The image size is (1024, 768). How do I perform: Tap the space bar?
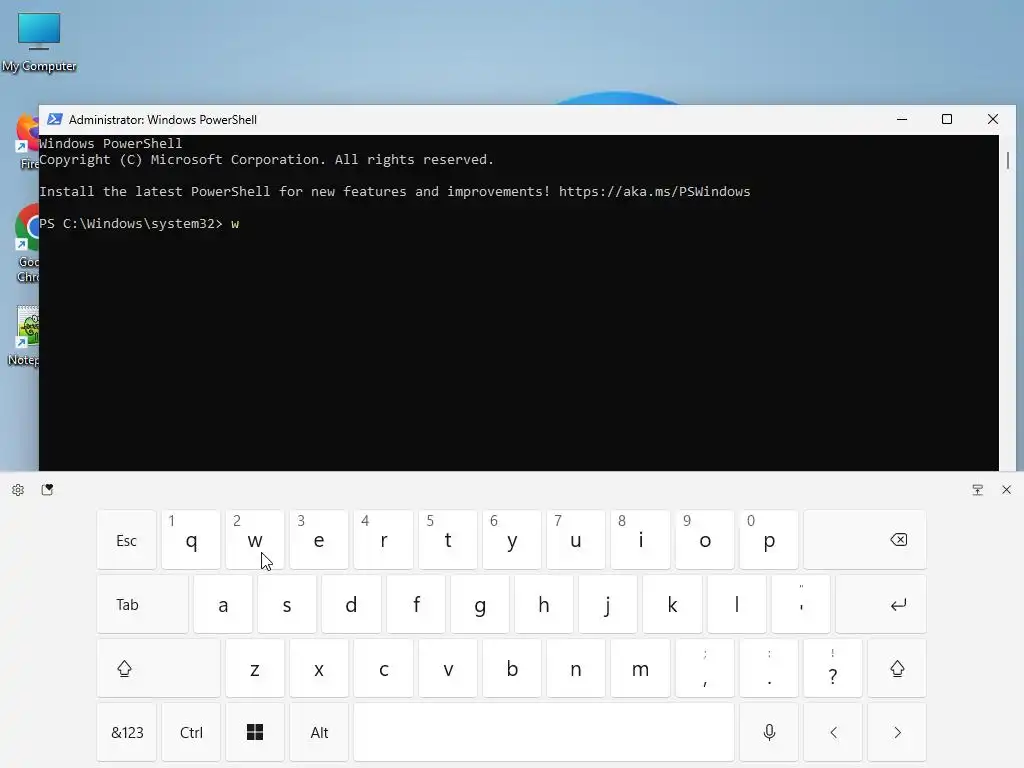pyautogui.click(x=544, y=733)
